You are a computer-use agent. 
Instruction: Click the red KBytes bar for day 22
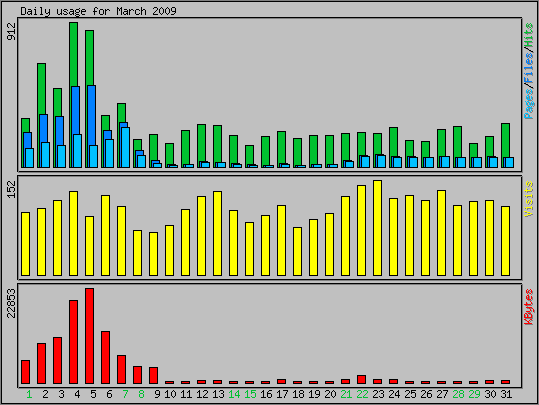362,380
